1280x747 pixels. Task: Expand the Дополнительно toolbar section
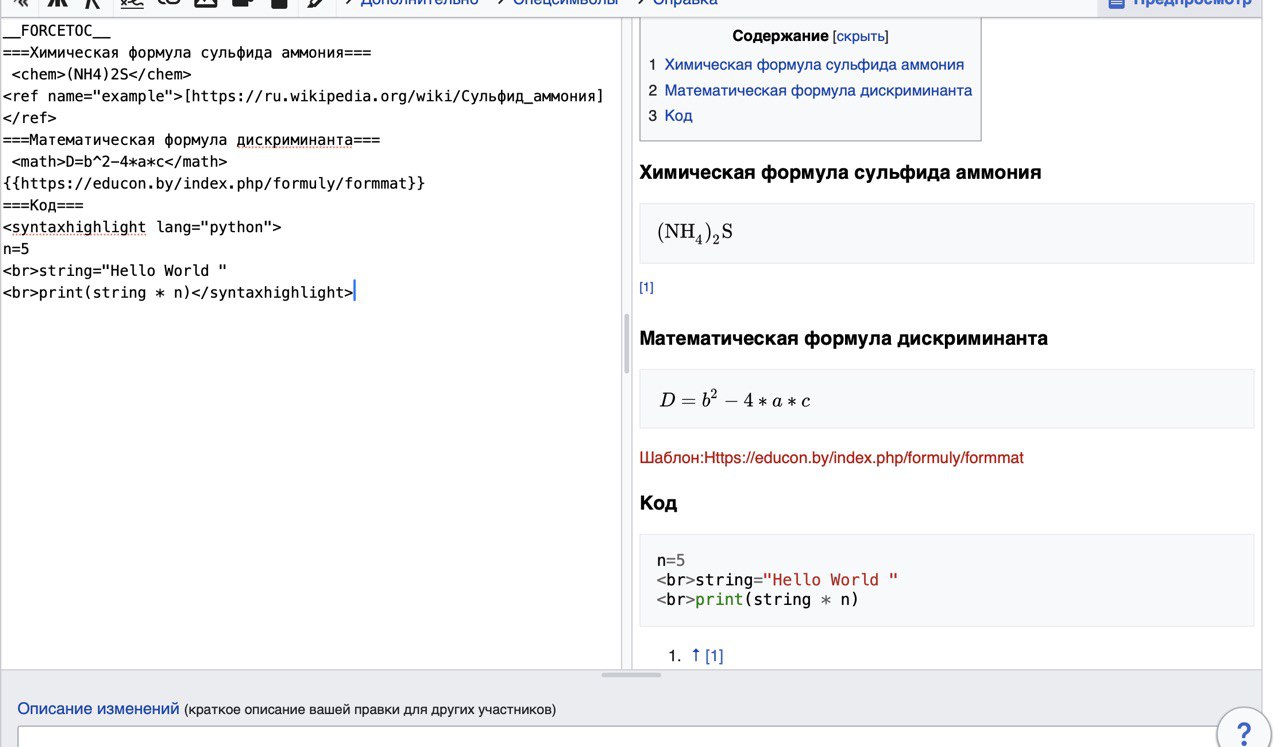(x=411, y=2)
